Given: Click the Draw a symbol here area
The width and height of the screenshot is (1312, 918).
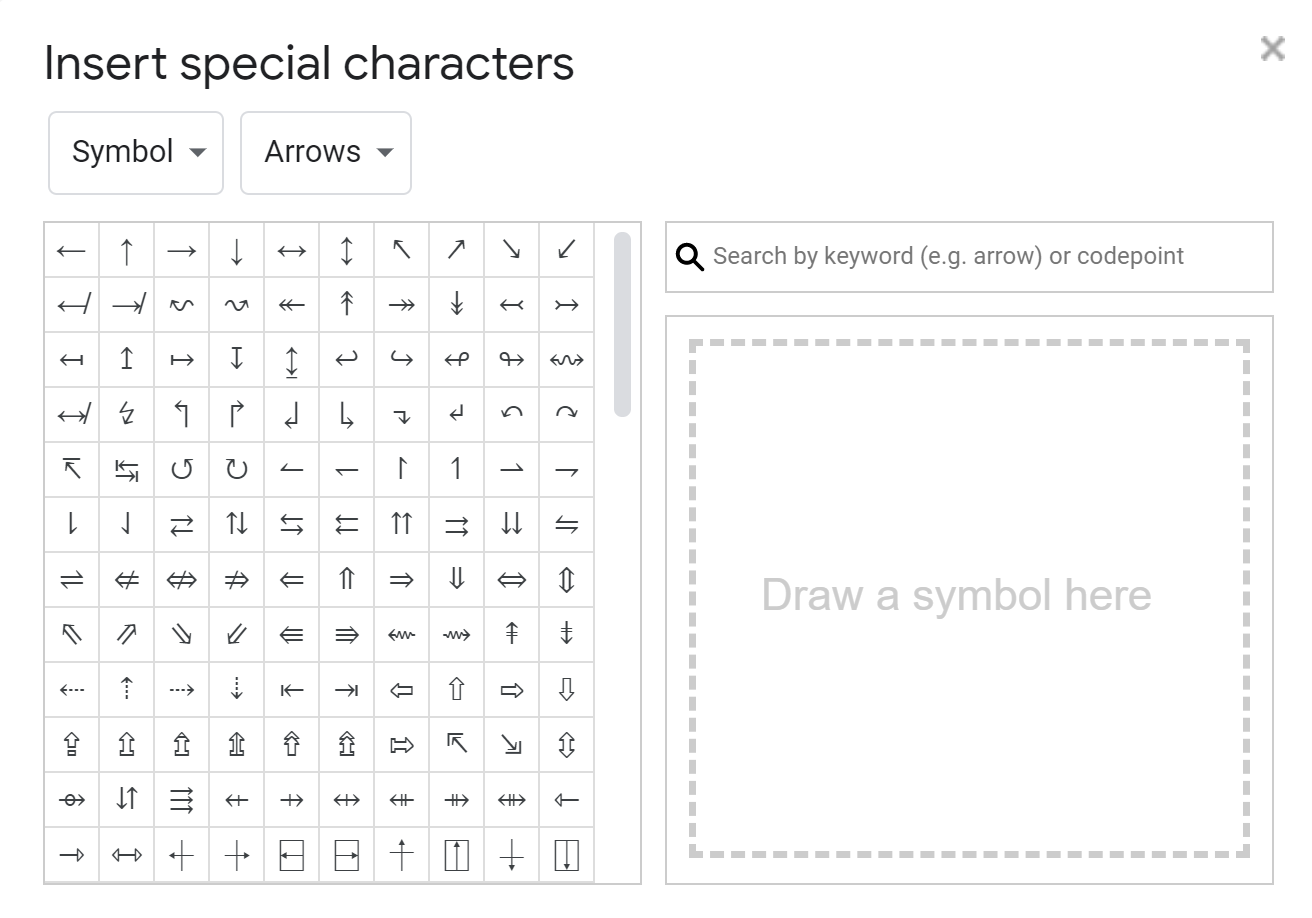Looking at the screenshot, I should click(x=968, y=599).
